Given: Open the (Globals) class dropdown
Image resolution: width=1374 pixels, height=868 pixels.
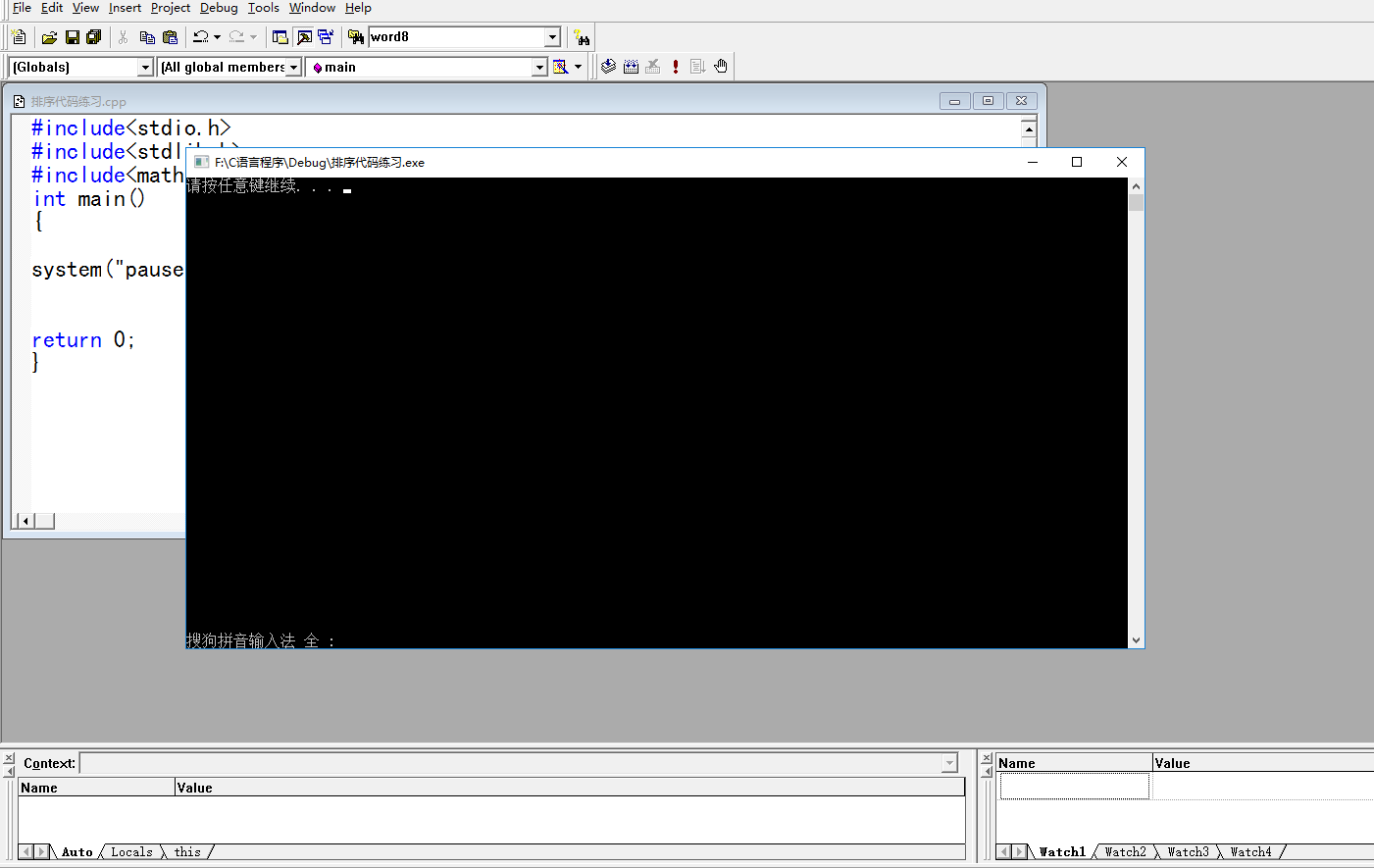Looking at the screenshot, I should point(145,67).
